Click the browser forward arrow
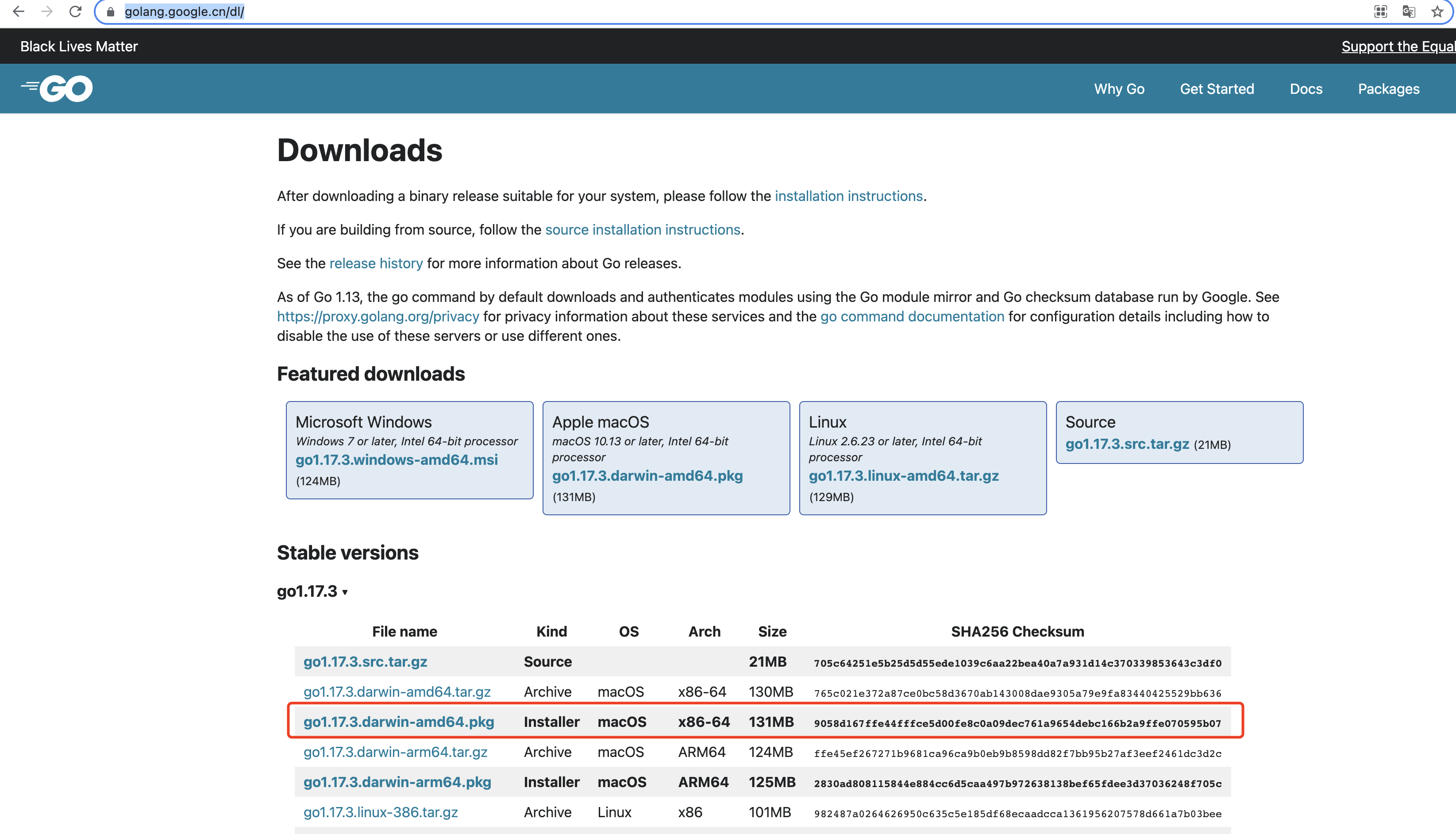 (47, 12)
